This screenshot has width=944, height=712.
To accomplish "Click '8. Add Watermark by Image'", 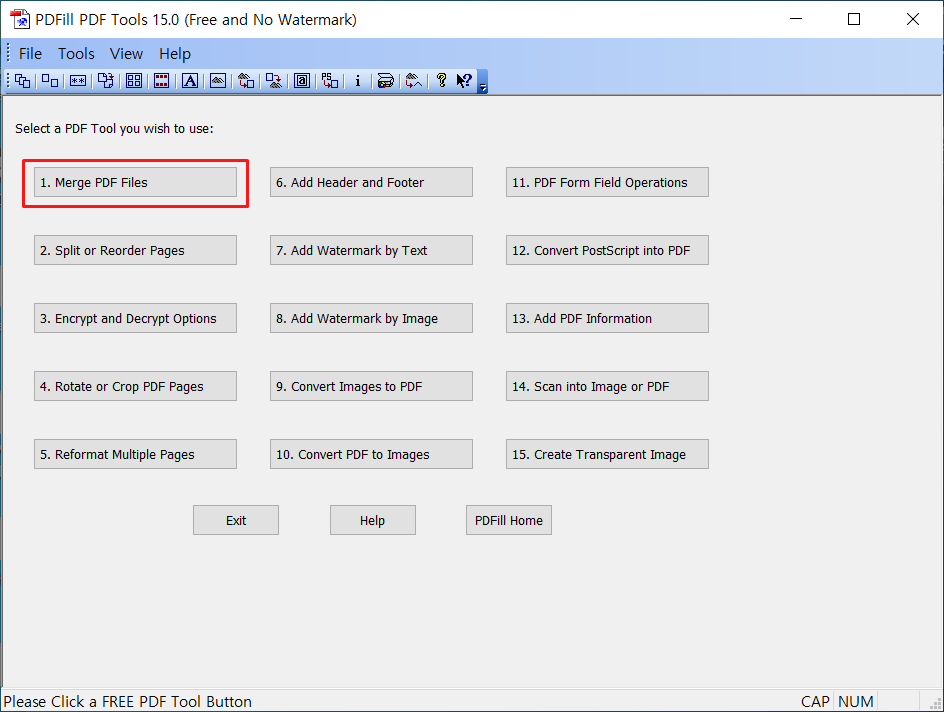I will pos(371,318).
